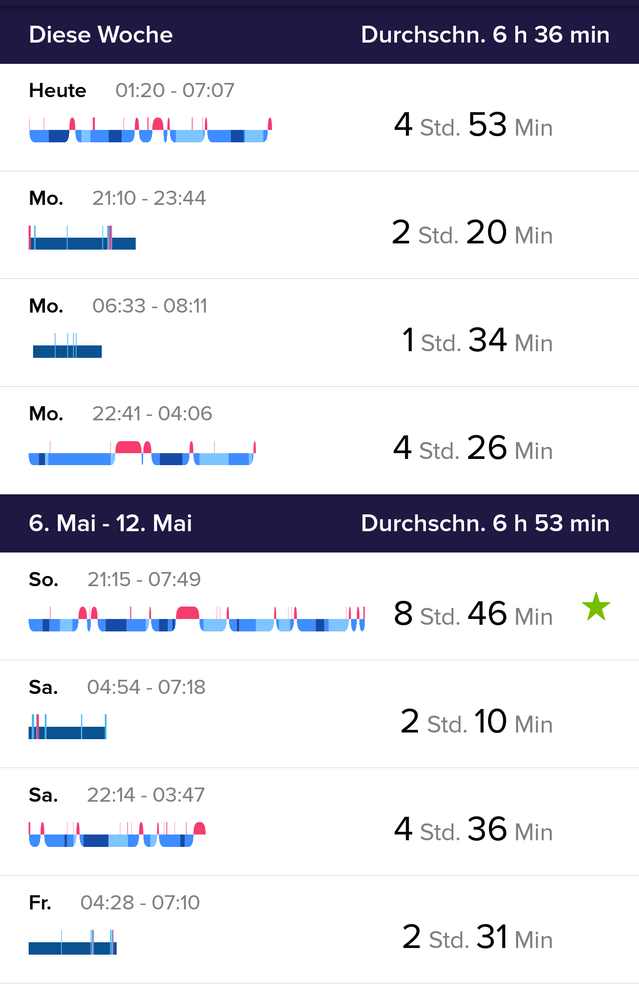Tap the green star sleep goal icon
Screen dimensions: 639x999
tap(596, 607)
